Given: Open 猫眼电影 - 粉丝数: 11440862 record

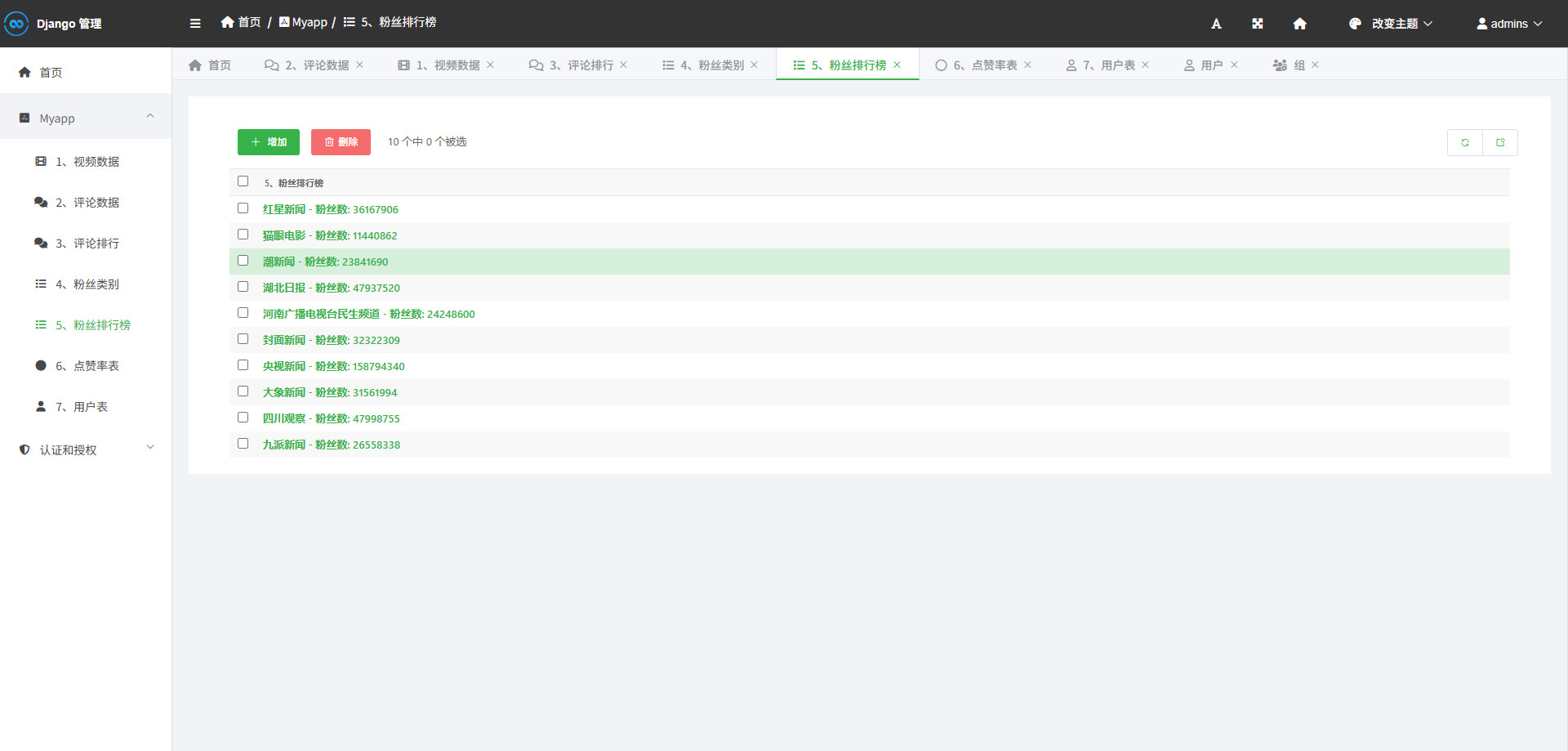Looking at the screenshot, I should tap(330, 236).
